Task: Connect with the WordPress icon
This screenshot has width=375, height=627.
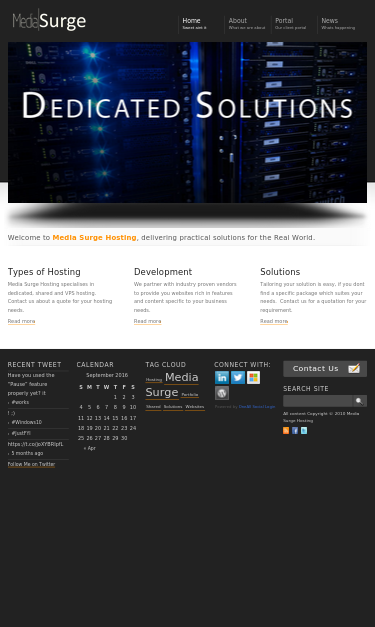Action: (x=222, y=393)
